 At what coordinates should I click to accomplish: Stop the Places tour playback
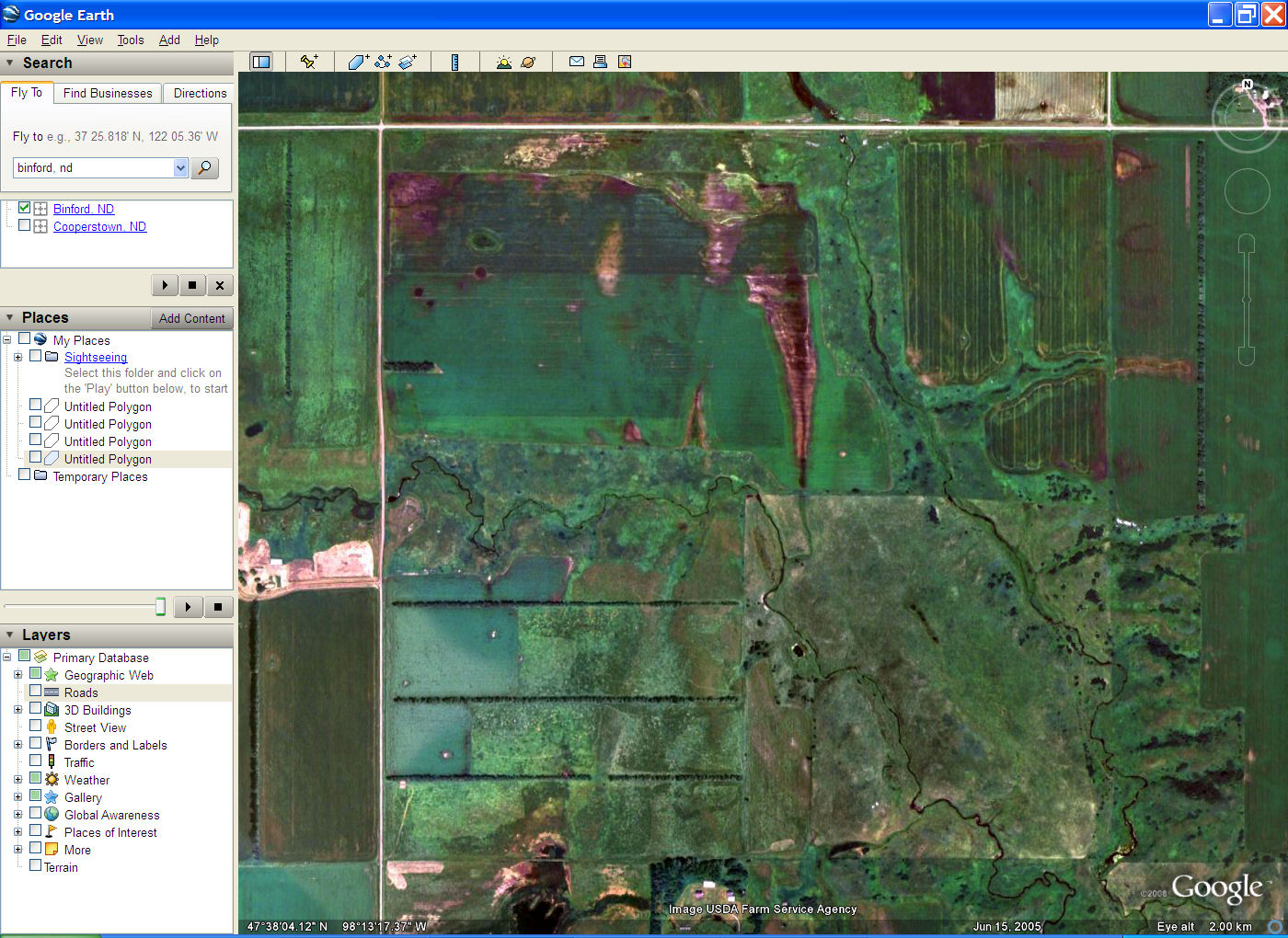218,607
